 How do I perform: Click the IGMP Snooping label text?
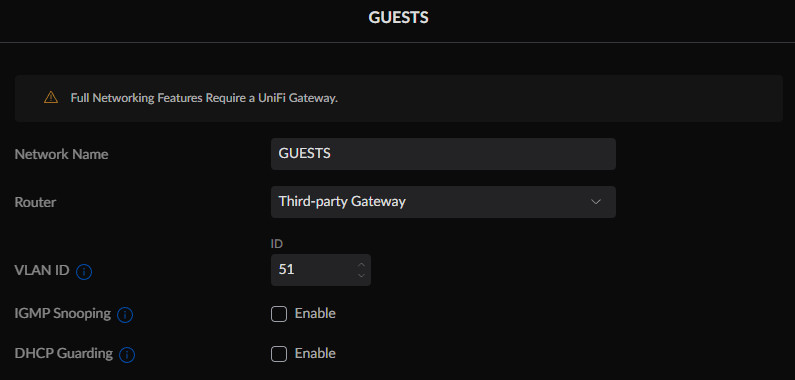tap(63, 314)
